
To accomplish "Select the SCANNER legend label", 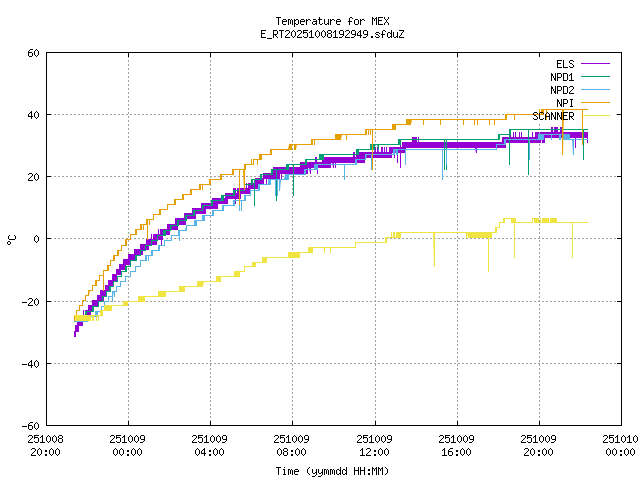I will [x=553, y=116].
